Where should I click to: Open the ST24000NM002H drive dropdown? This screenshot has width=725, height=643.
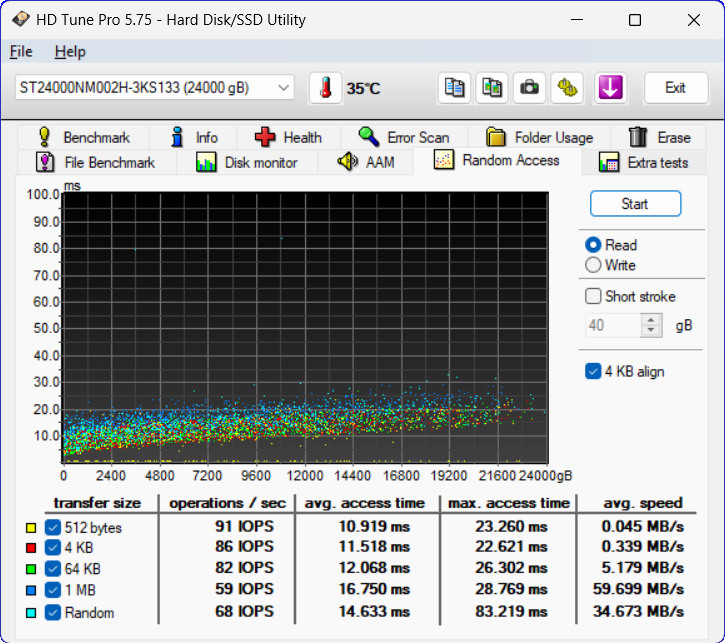click(155, 87)
